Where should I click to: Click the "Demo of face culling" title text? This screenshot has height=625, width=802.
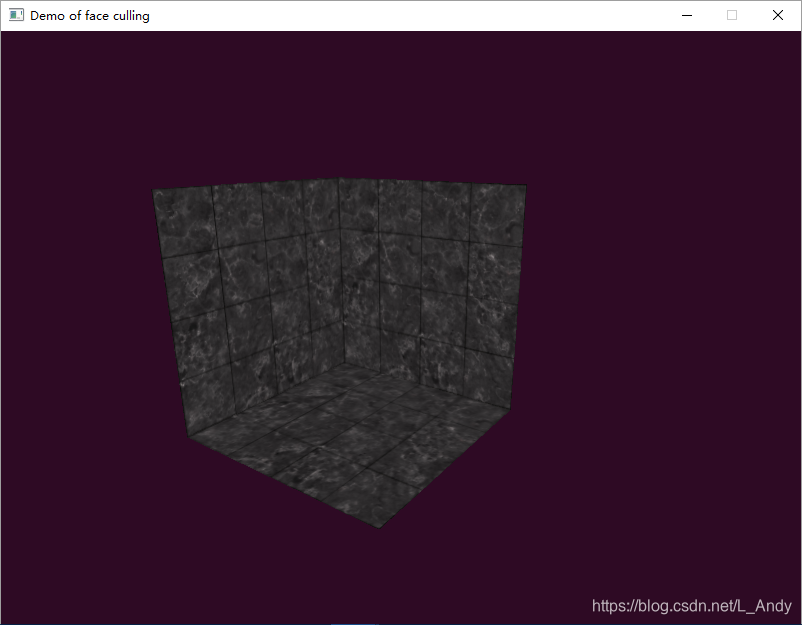pyautogui.click(x=90, y=16)
